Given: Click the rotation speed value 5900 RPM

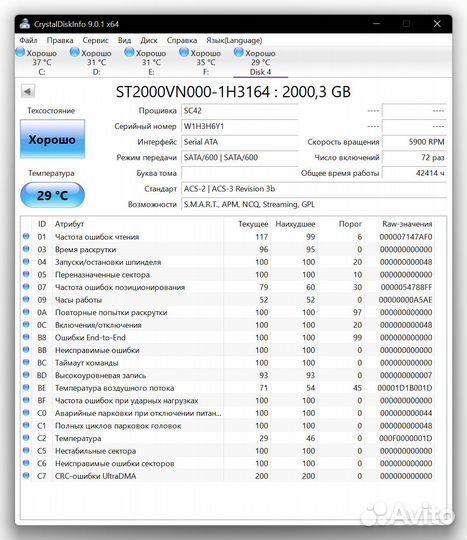Looking at the screenshot, I should coord(415,142).
